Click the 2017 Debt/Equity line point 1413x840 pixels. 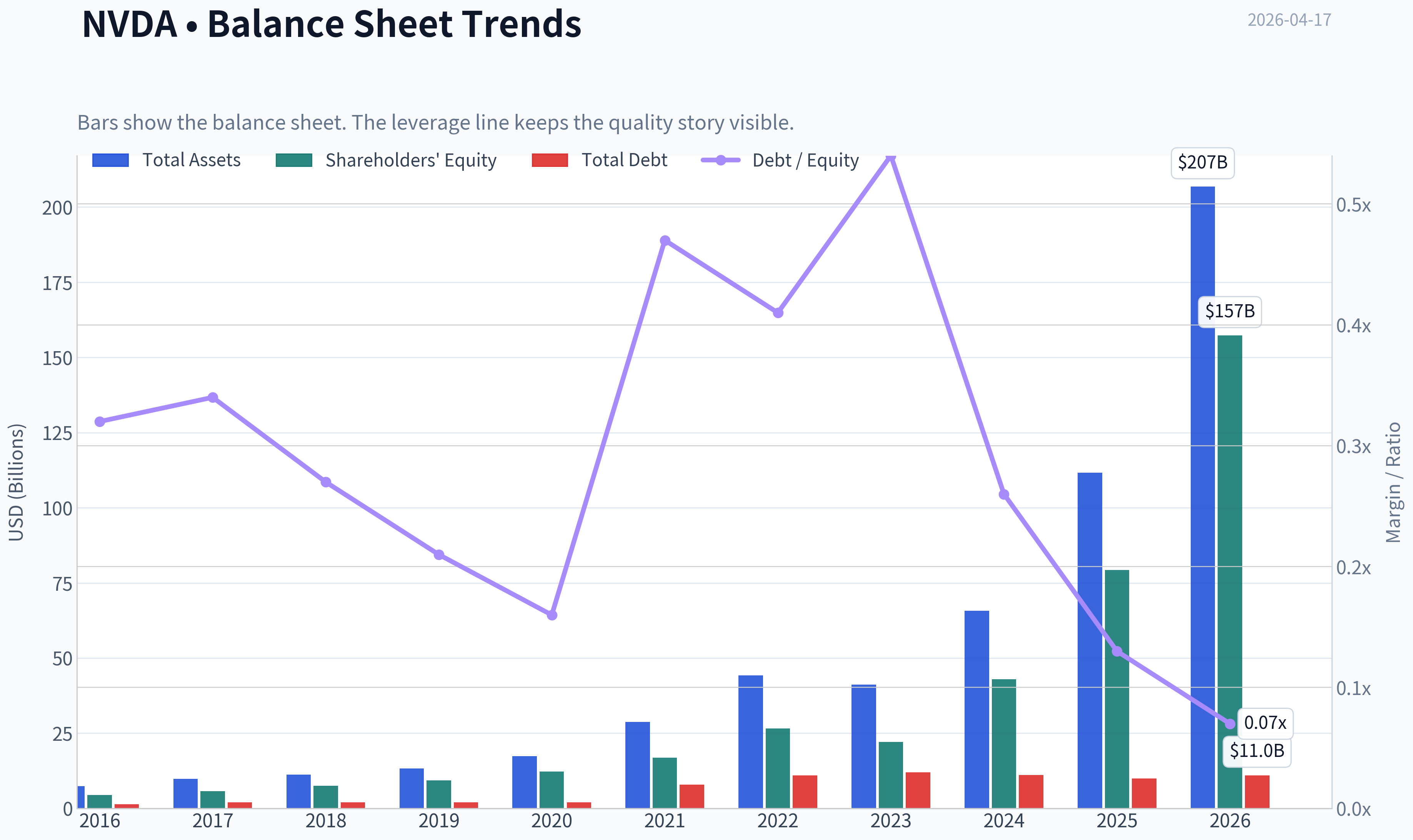(x=213, y=397)
